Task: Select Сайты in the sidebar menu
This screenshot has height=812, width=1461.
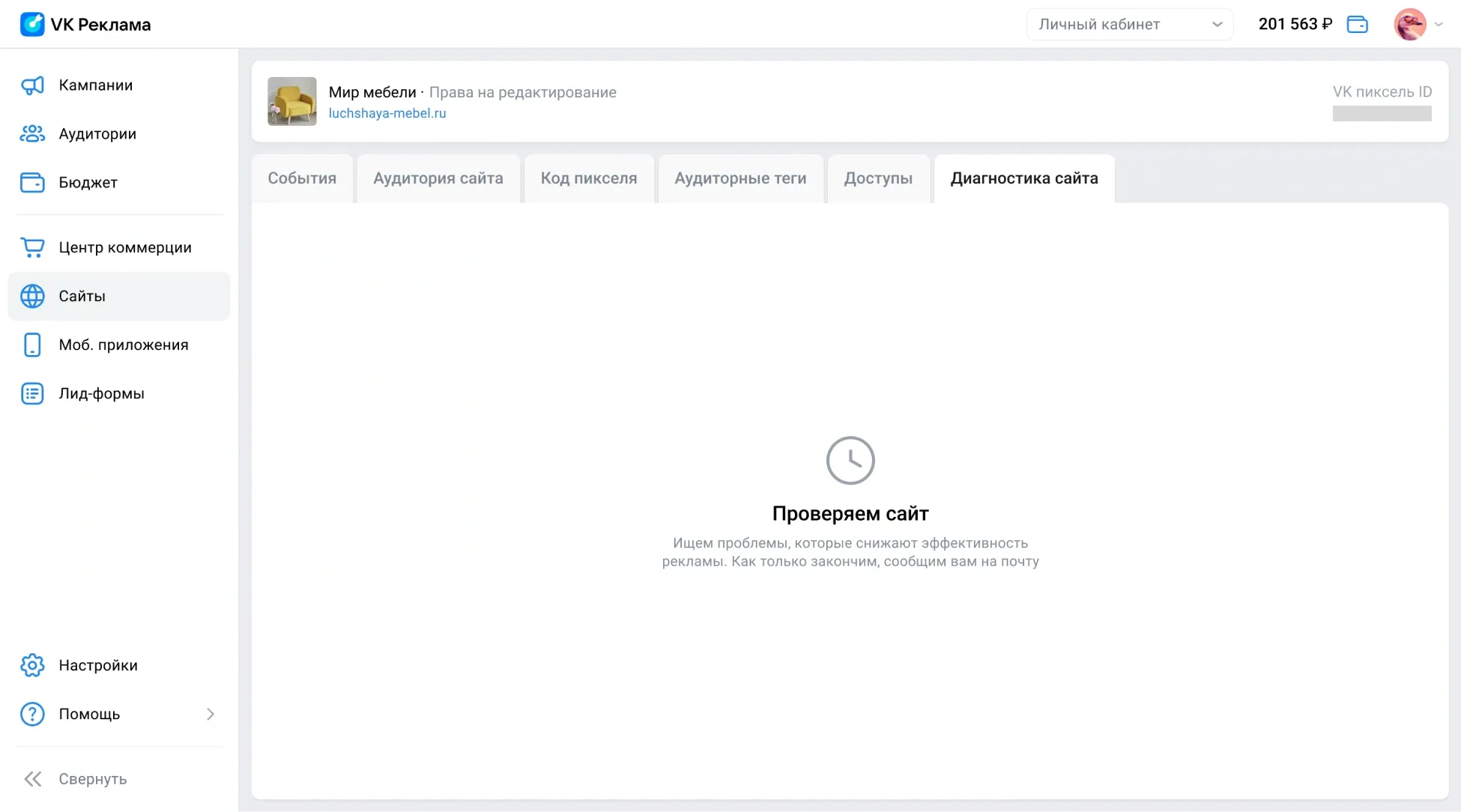Action: click(x=82, y=296)
